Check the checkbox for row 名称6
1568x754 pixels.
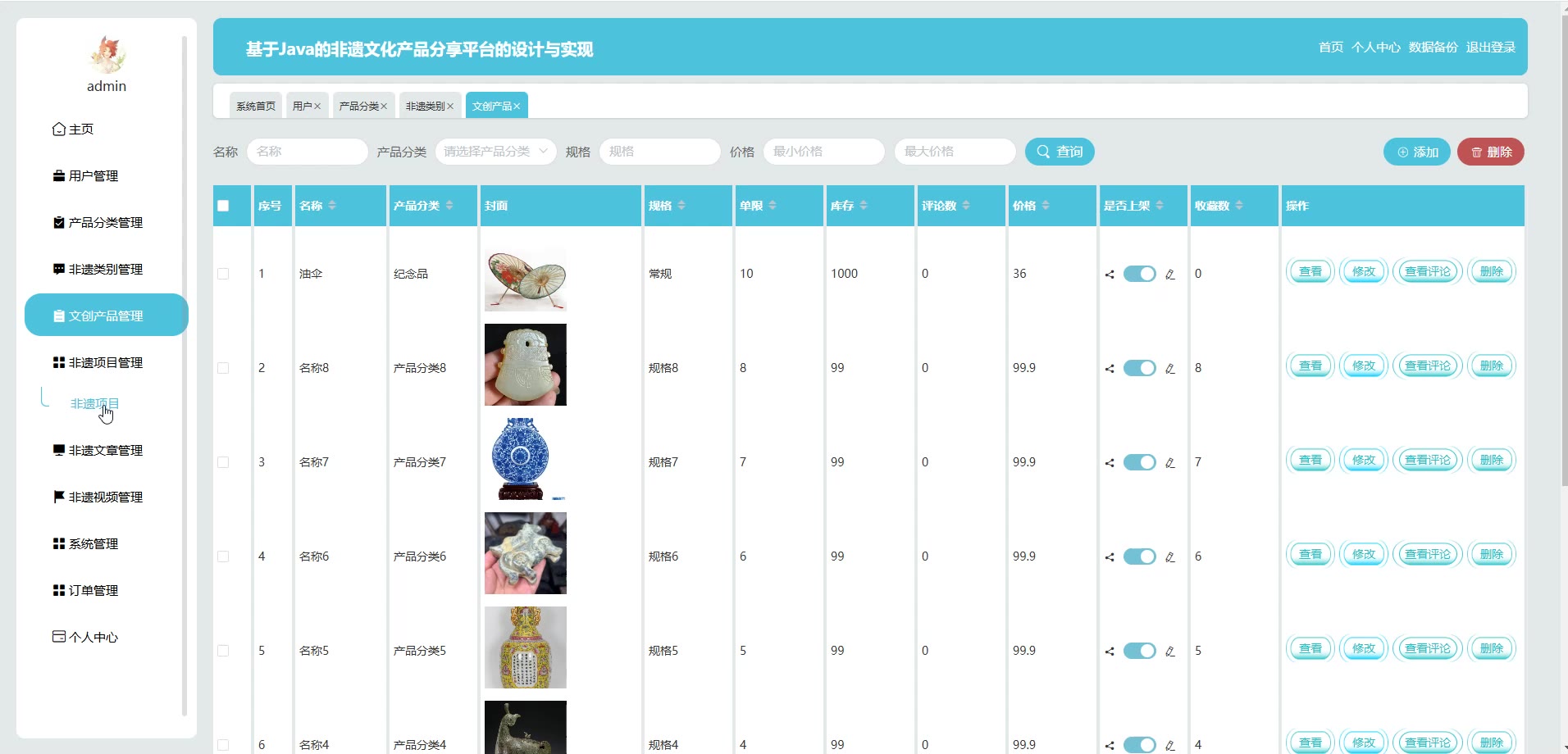click(223, 556)
